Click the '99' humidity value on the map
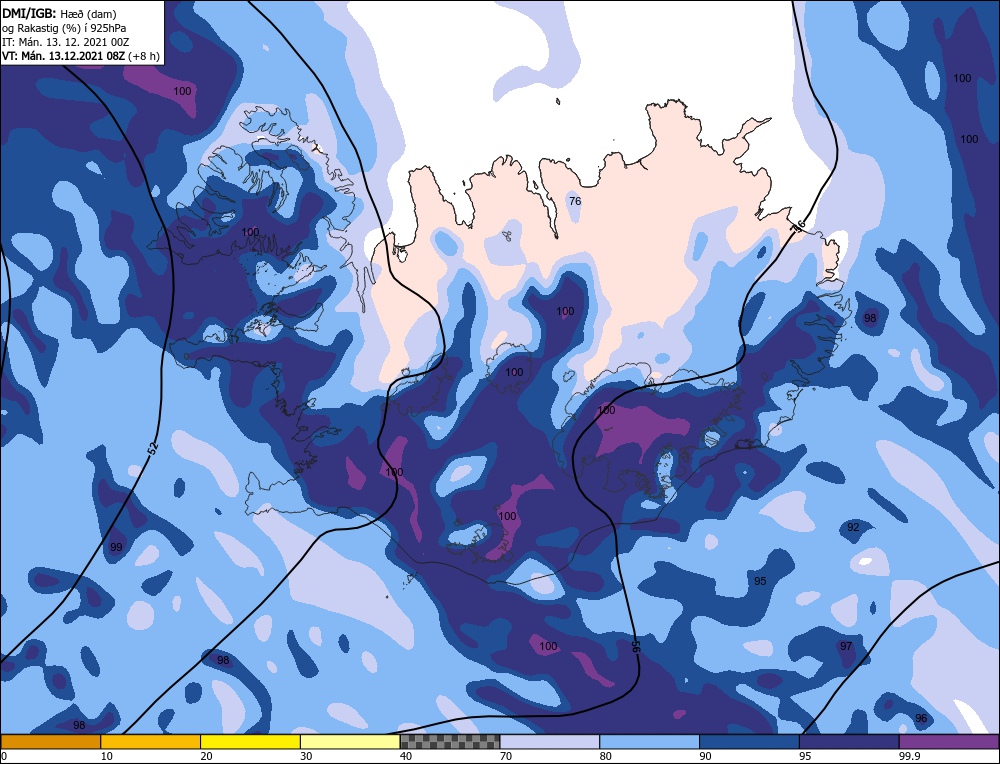Screen dimensions: 1000x764 [115, 547]
